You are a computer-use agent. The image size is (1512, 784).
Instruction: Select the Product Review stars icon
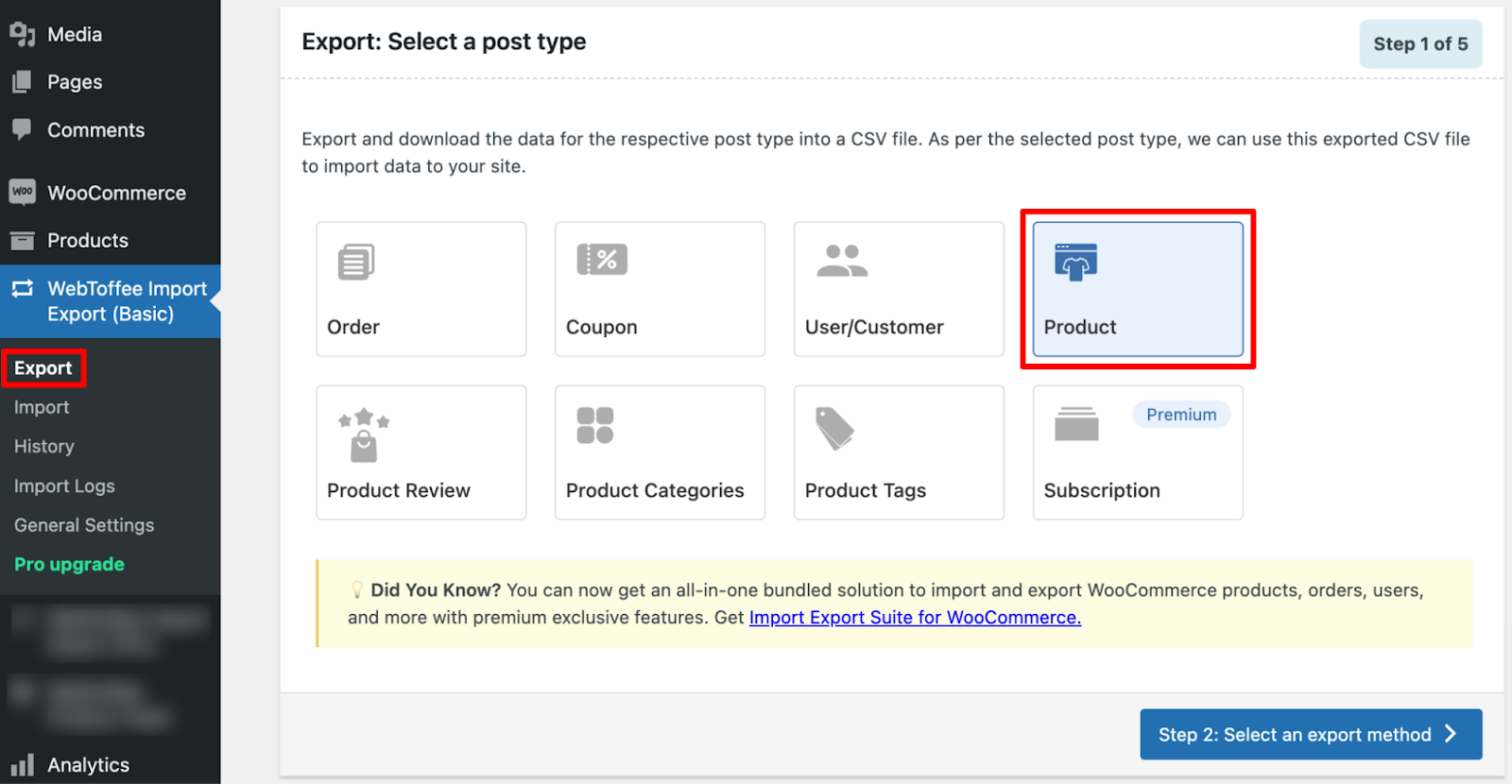[x=364, y=435]
